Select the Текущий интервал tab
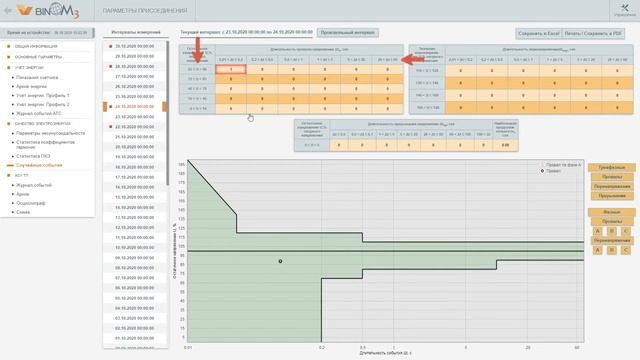640x360 pixels. point(247,32)
